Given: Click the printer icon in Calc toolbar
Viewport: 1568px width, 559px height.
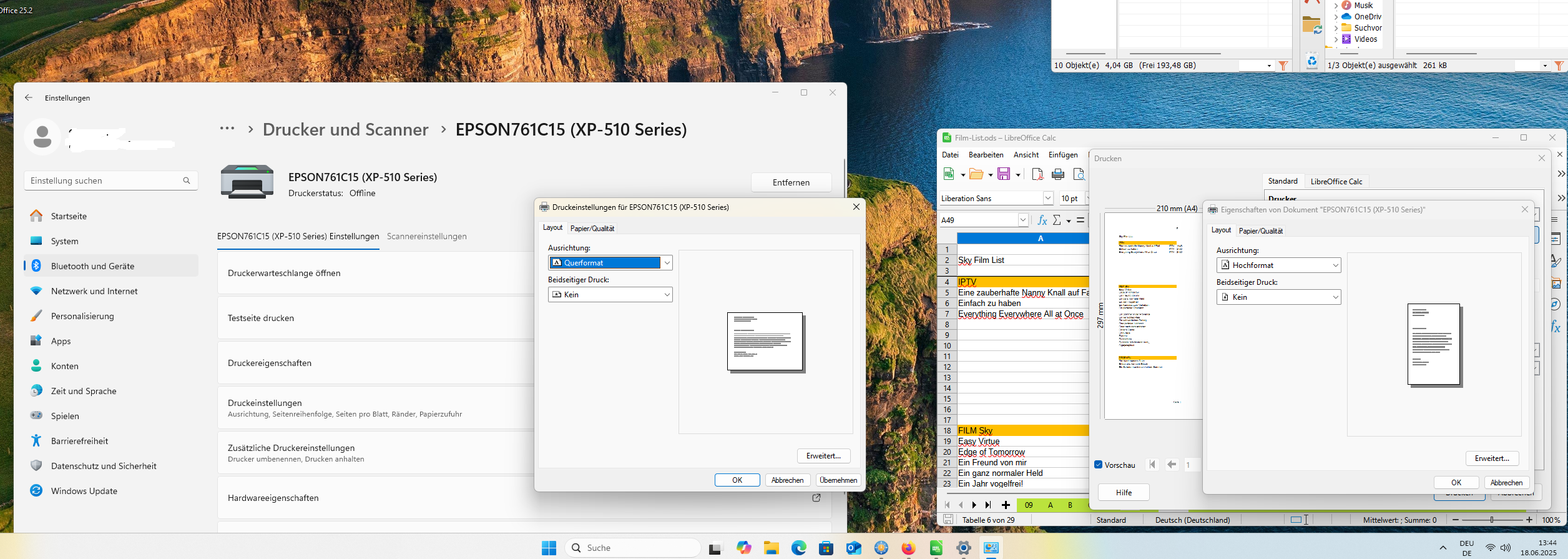Looking at the screenshot, I should coord(1058,174).
